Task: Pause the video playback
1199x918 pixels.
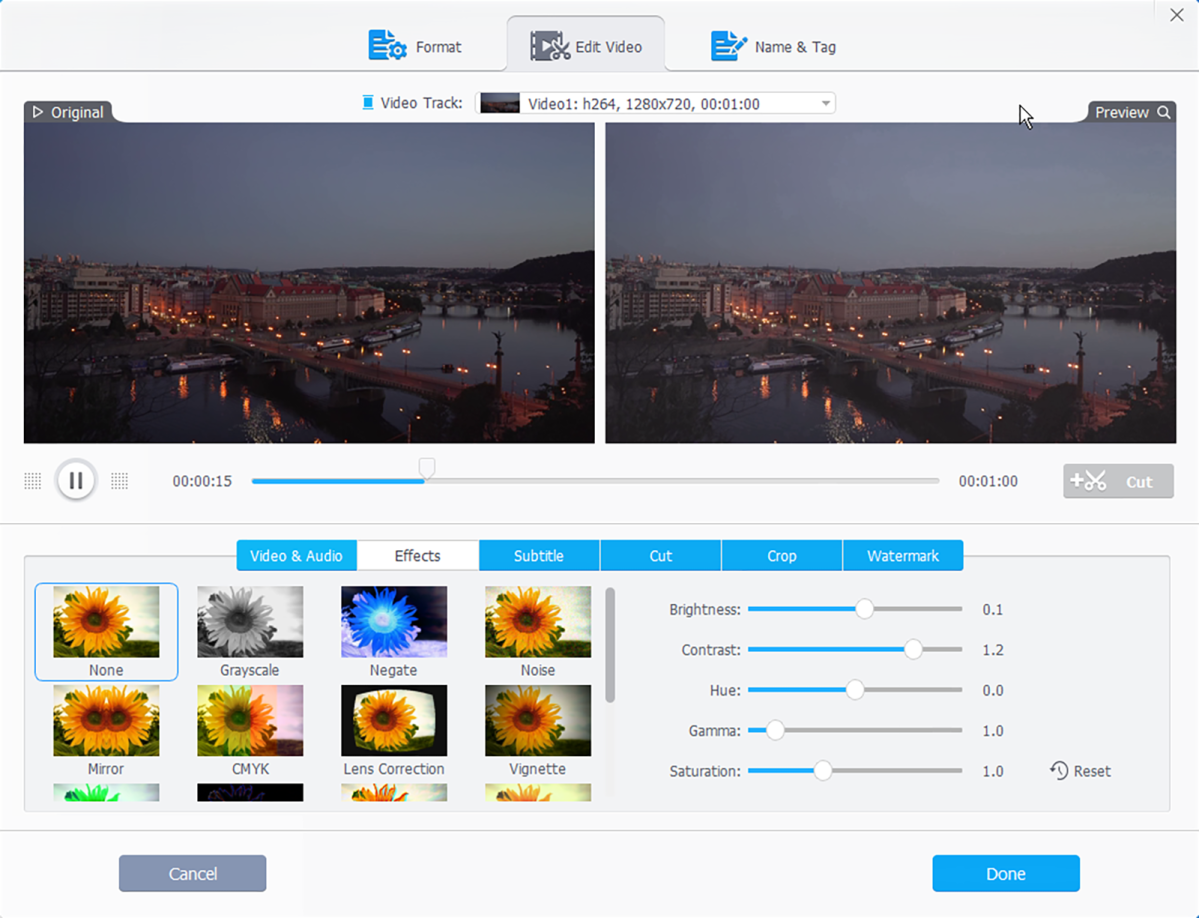Action: tap(76, 481)
